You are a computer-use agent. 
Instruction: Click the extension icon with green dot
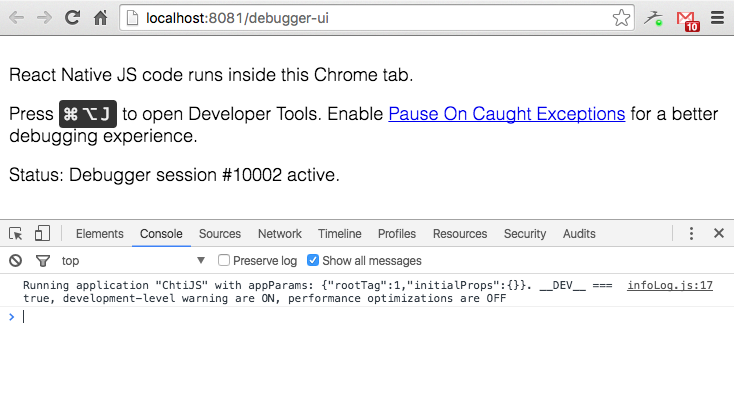point(653,18)
